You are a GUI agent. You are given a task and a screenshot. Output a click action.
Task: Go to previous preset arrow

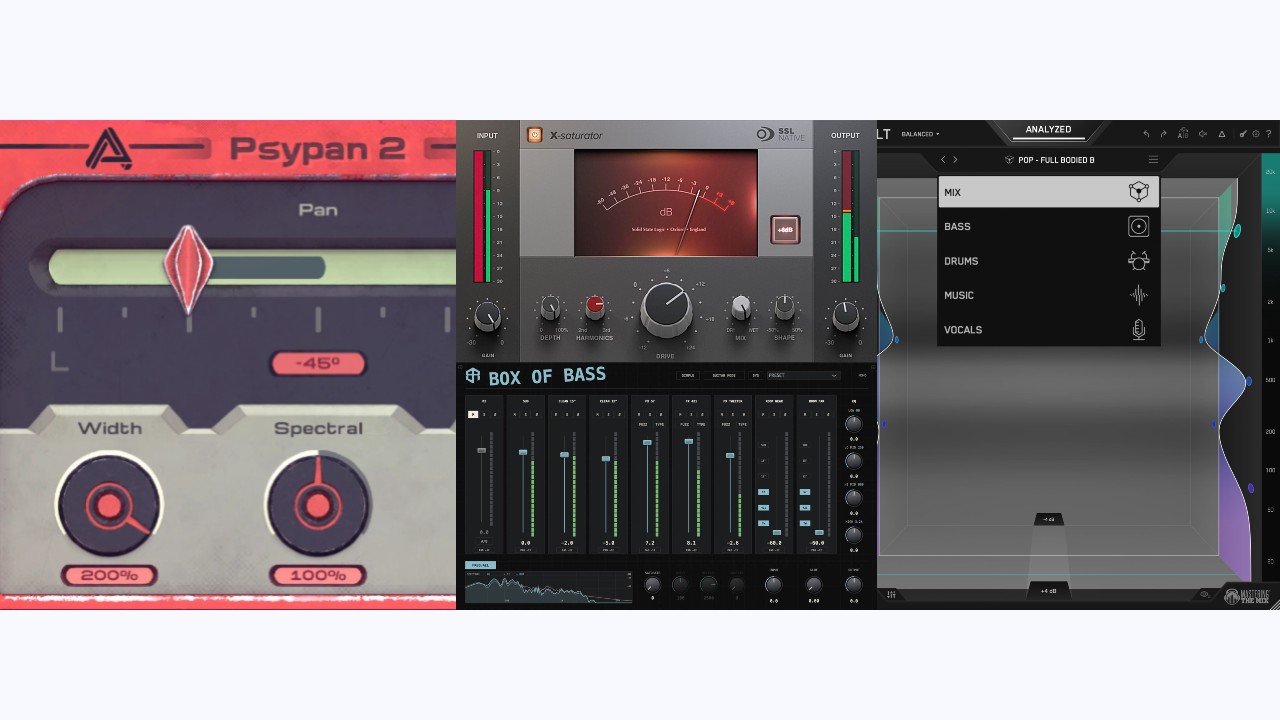[x=943, y=159]
